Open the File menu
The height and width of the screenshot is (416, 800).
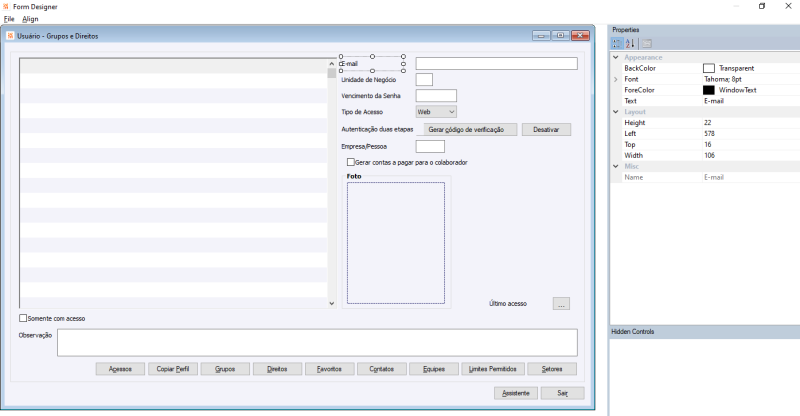point(9,19)
